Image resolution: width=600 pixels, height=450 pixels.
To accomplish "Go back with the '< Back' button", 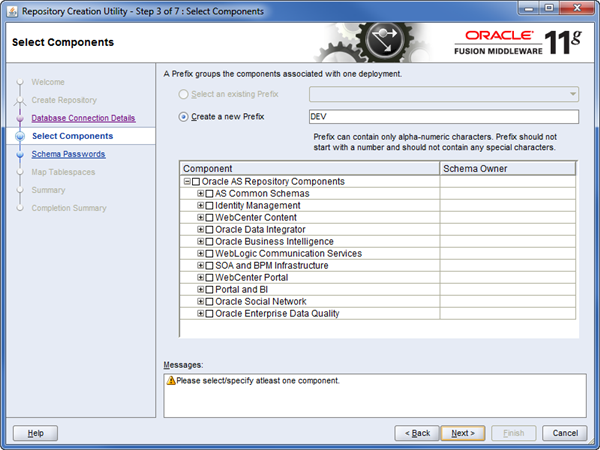I will click(417, 433).
